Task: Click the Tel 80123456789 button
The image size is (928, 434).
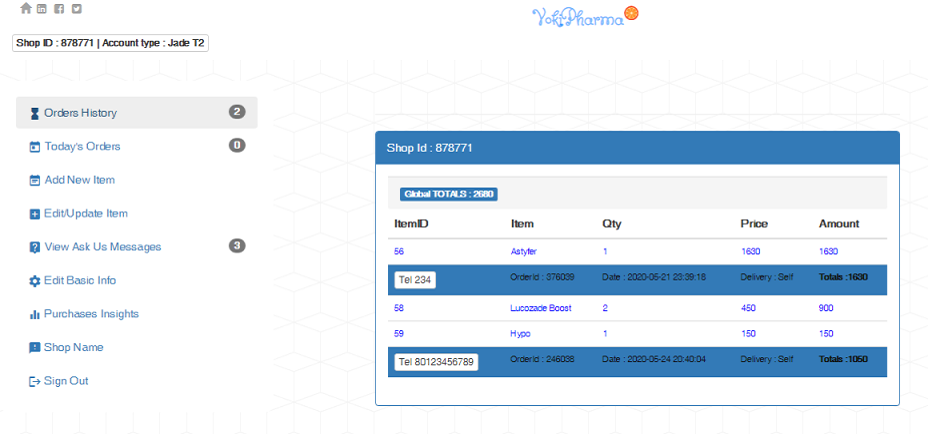Action: pos(436,362)
